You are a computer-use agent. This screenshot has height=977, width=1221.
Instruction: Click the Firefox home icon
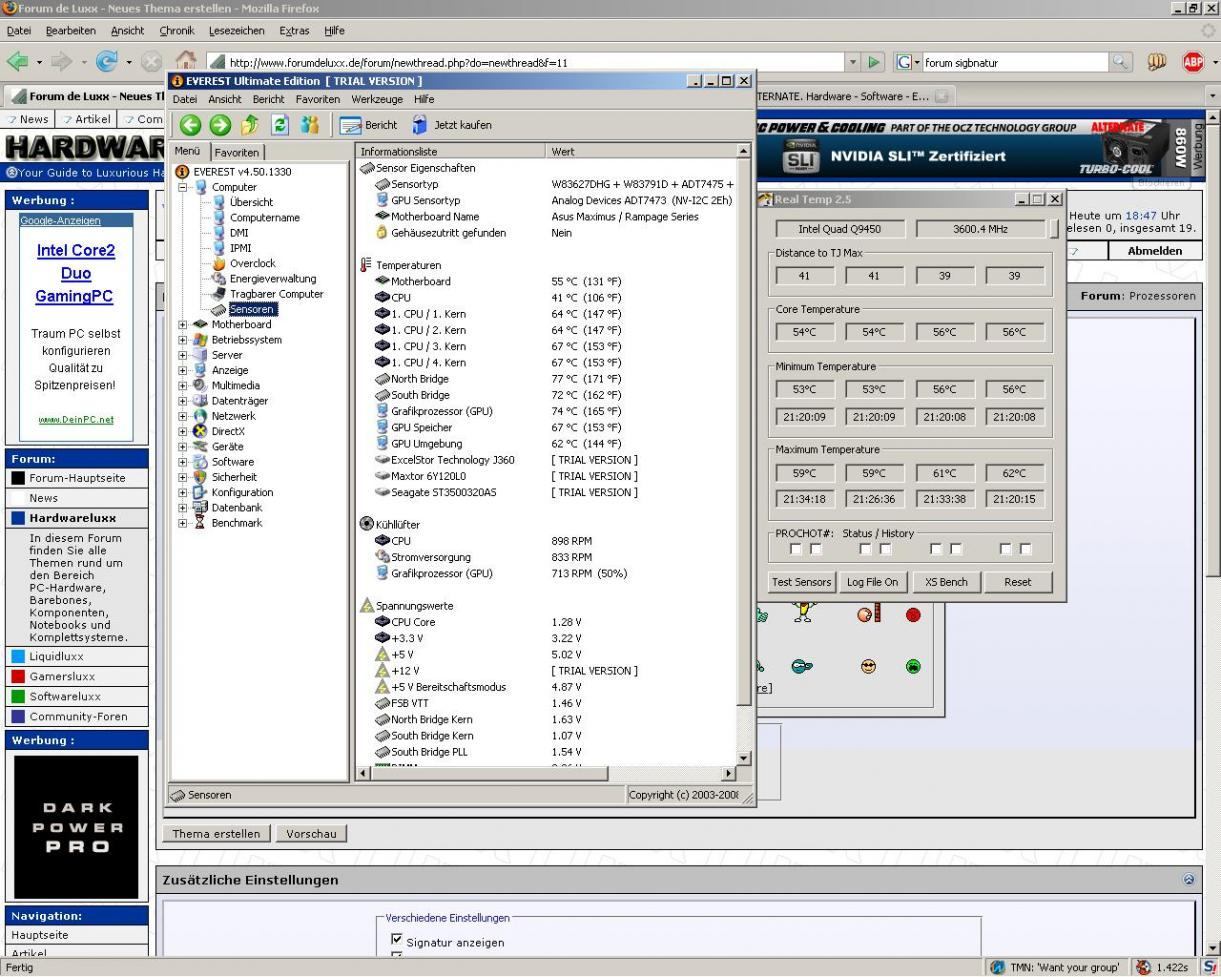pos(185,61)
